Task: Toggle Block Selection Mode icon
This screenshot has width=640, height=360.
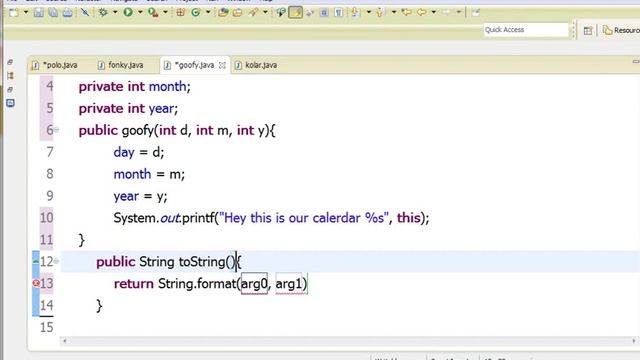Action: coord(324,13)
